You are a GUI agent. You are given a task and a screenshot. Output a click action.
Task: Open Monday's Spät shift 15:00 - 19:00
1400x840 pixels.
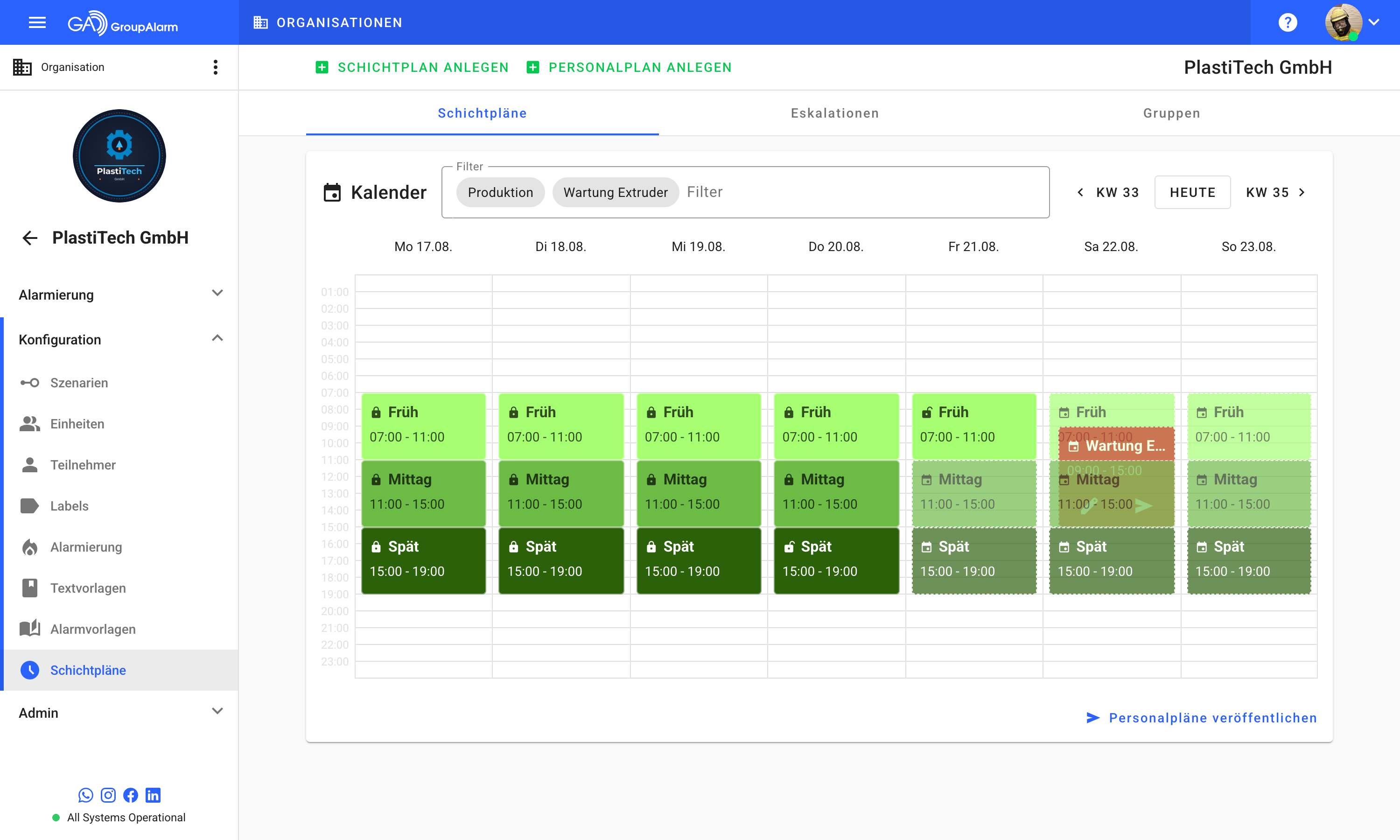423,560
